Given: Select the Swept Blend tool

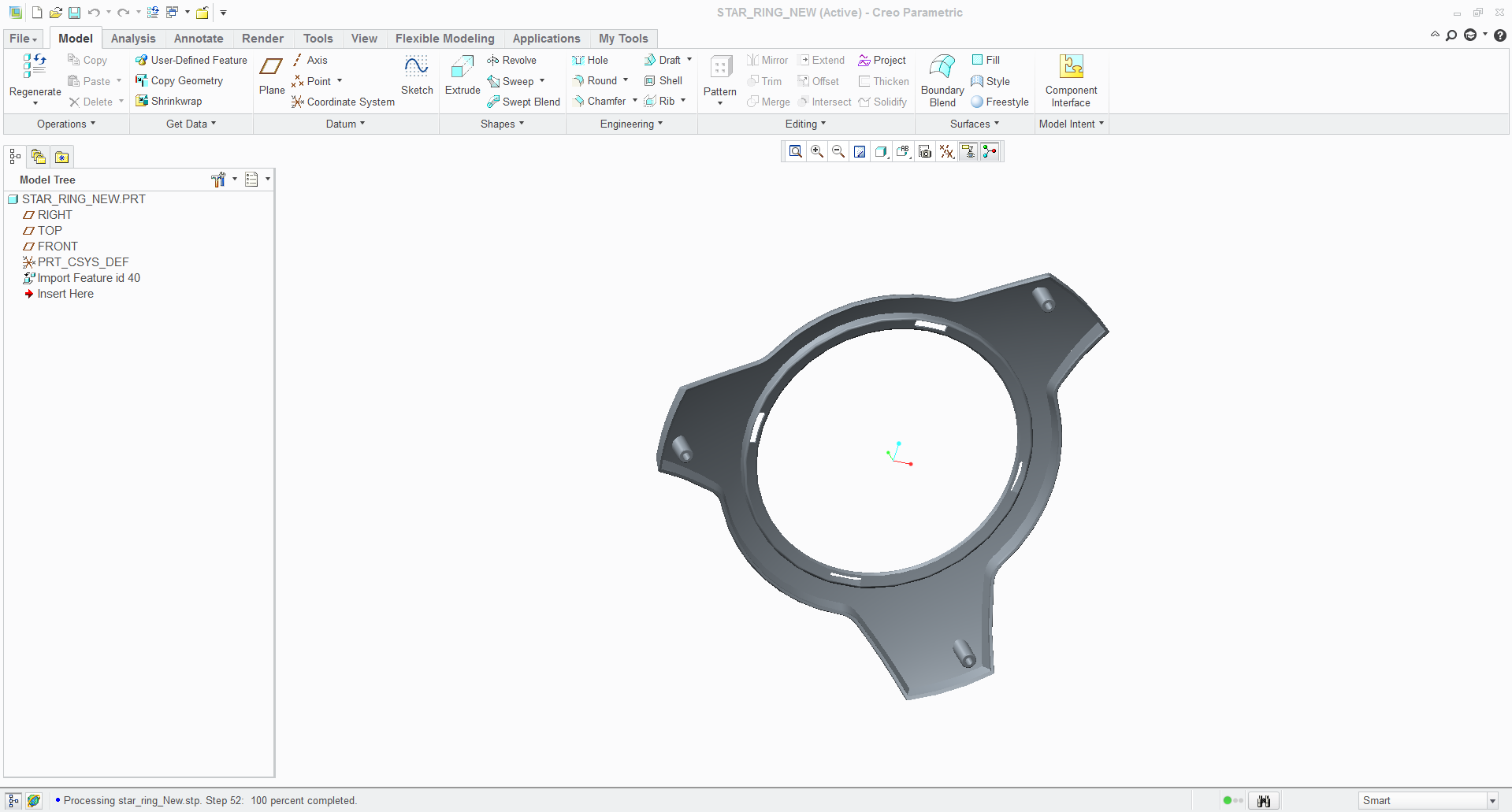Looking at the screenshot, I should point(523,102).
